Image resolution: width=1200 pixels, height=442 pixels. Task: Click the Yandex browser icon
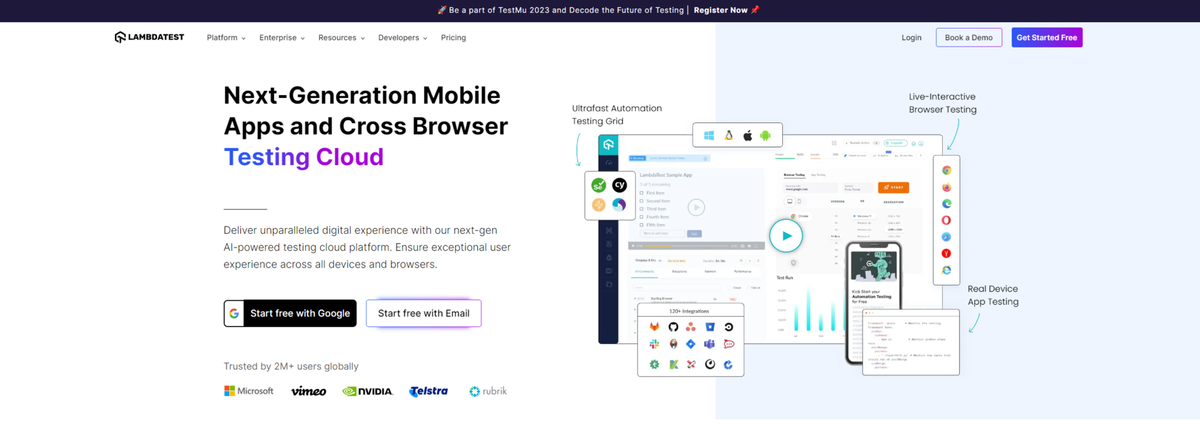pyautogui.click(x=946, y=253)
